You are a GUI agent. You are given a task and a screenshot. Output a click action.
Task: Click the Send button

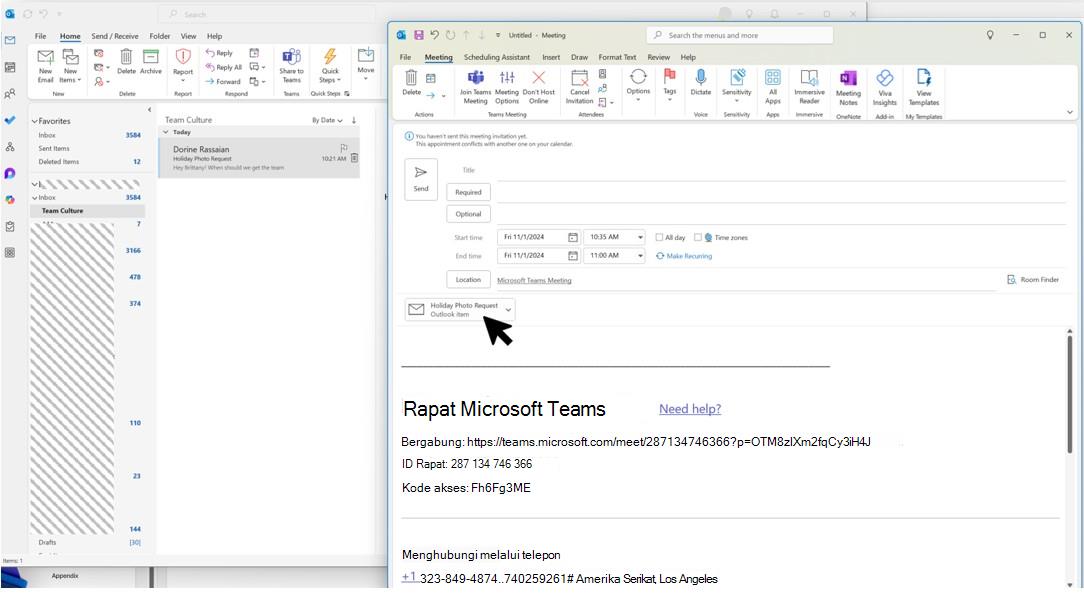(421, 179)
